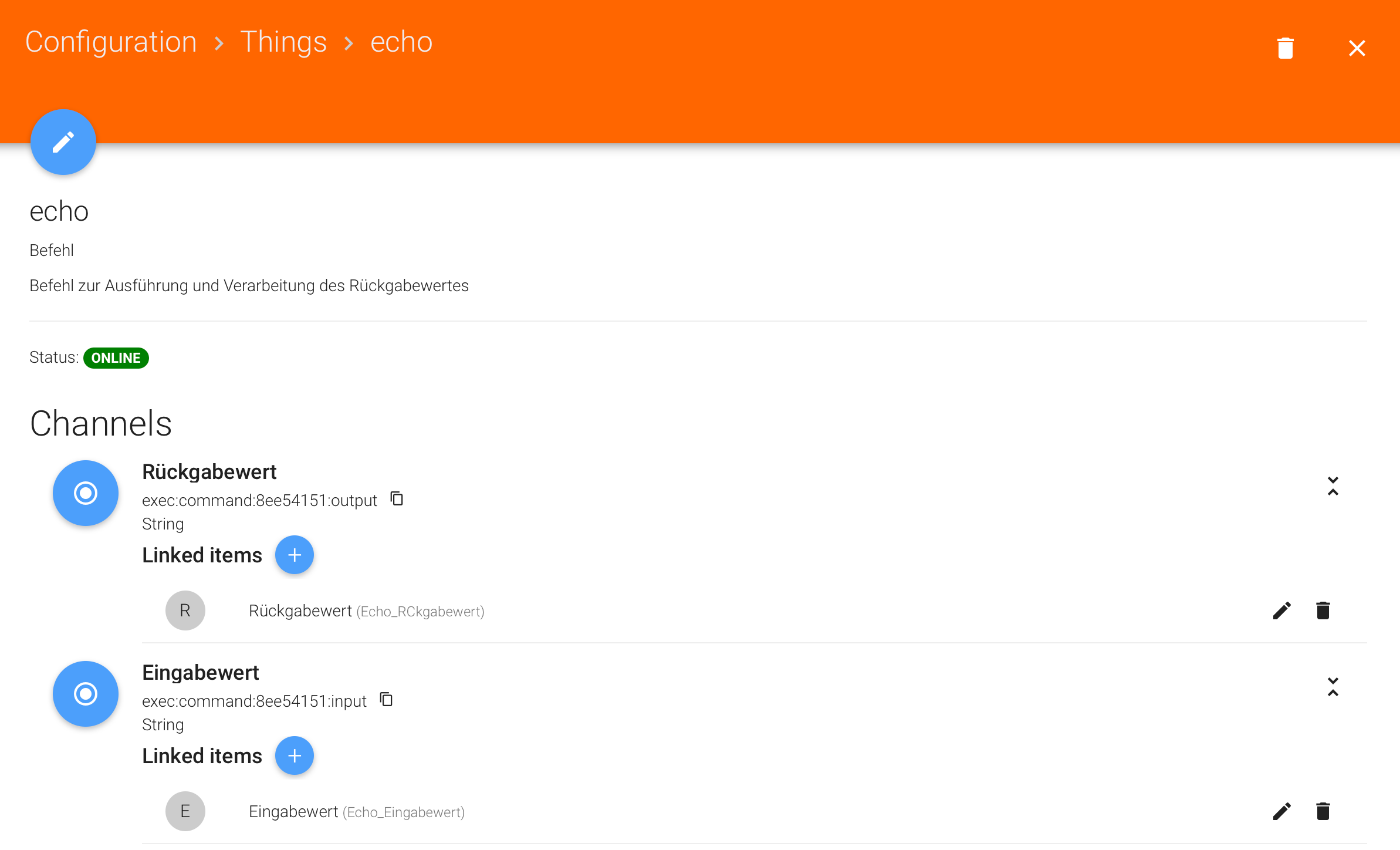Edit the linked Echo_RCkgabewert item
Viewport: 1400px width, 850px height.
pos(1281,610)
